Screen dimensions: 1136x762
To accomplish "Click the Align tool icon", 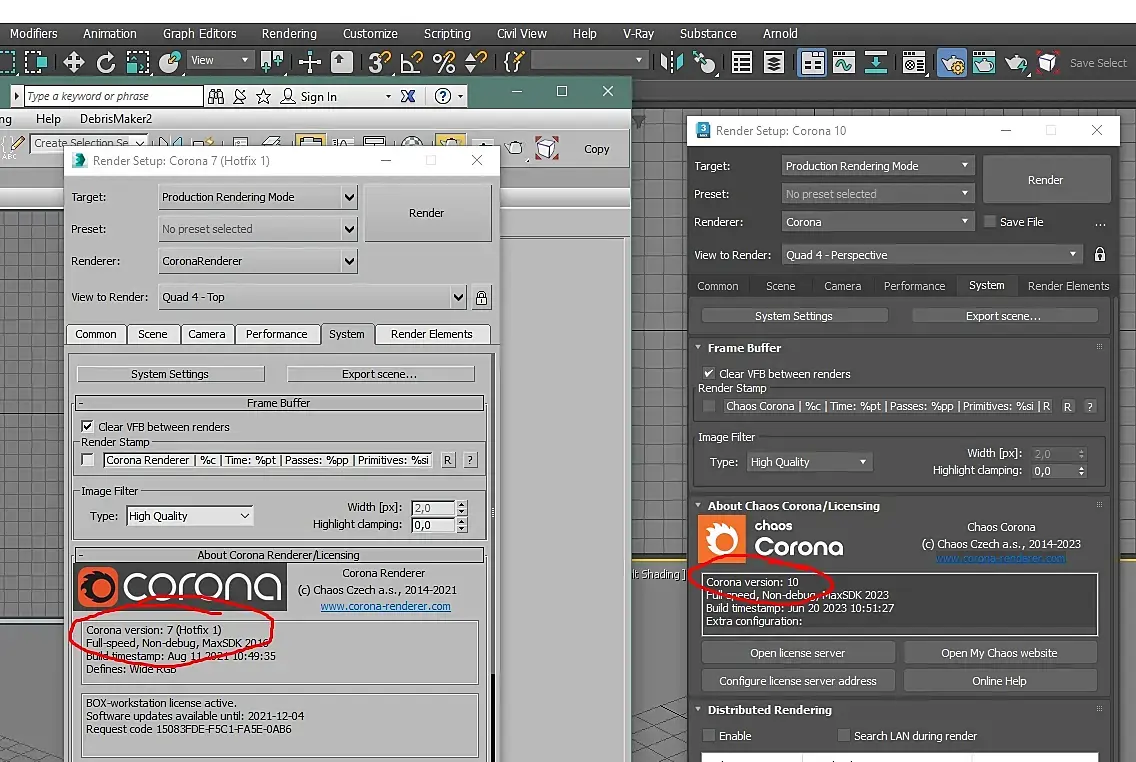I will (x=703, y=62).
